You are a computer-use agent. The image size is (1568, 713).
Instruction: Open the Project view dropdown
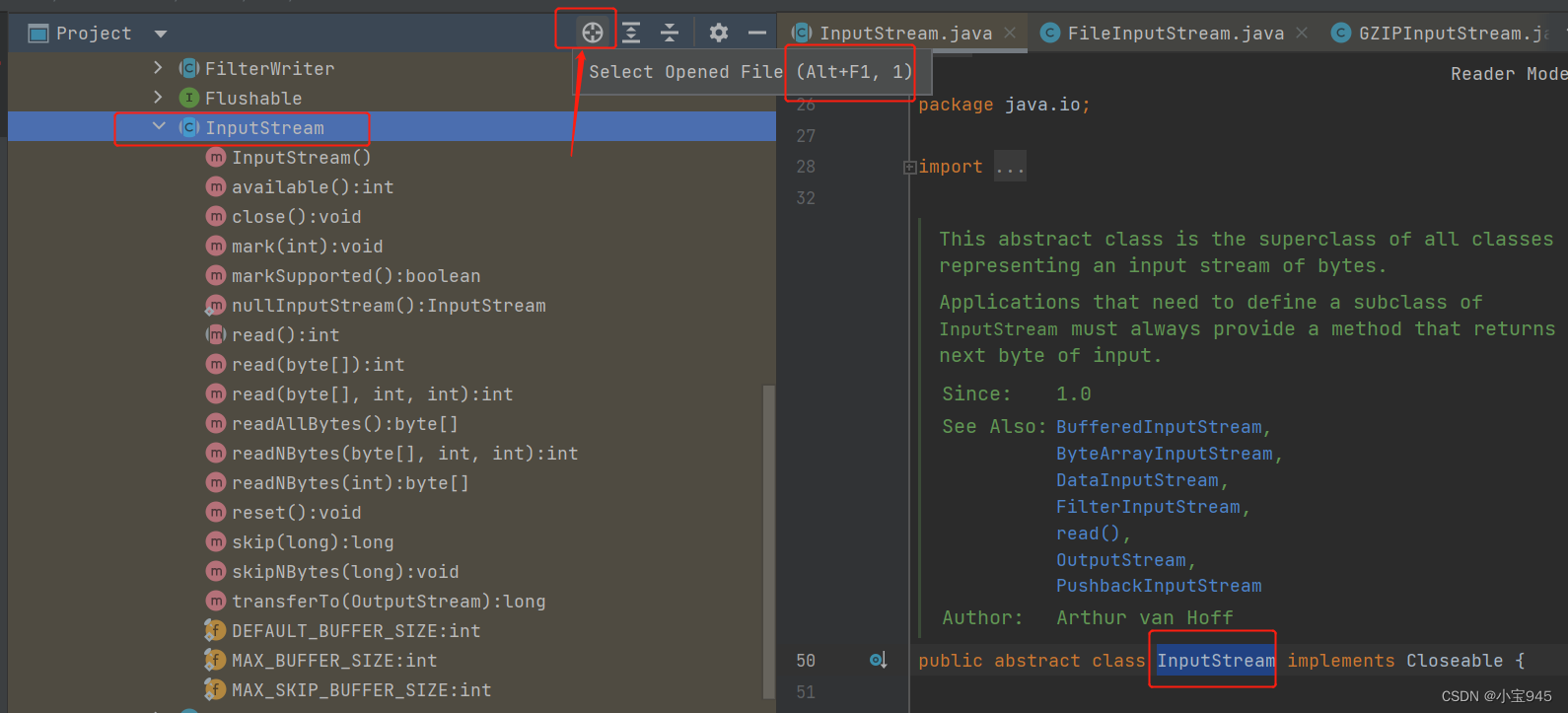[161, 34]
